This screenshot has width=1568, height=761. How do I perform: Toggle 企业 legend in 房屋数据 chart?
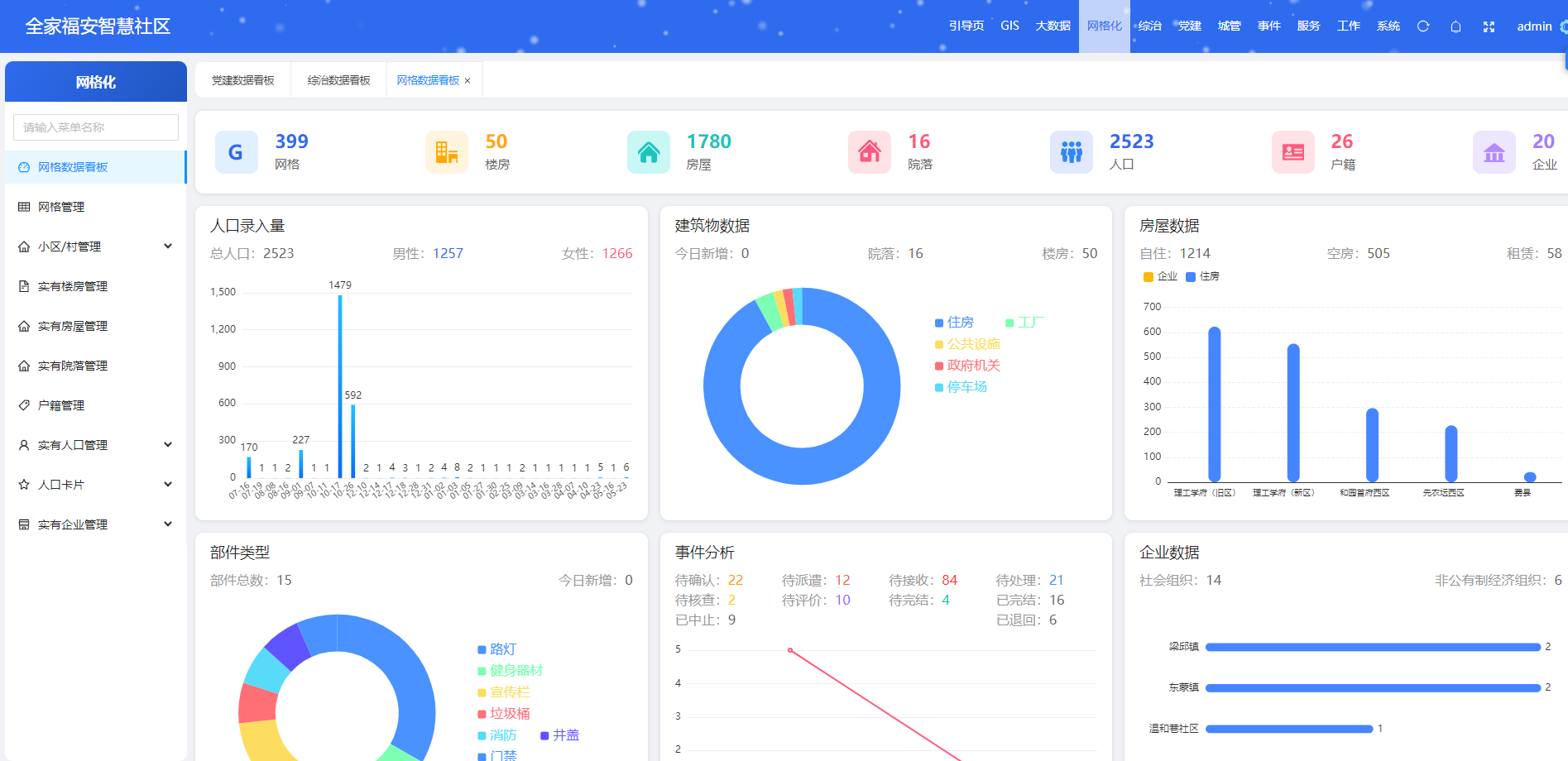pos(1160,276)
